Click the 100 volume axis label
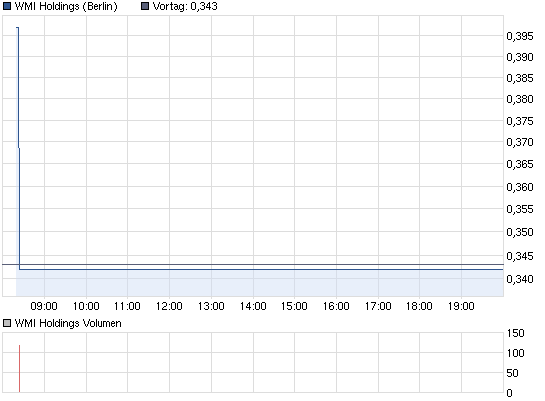 click(515, 353)
